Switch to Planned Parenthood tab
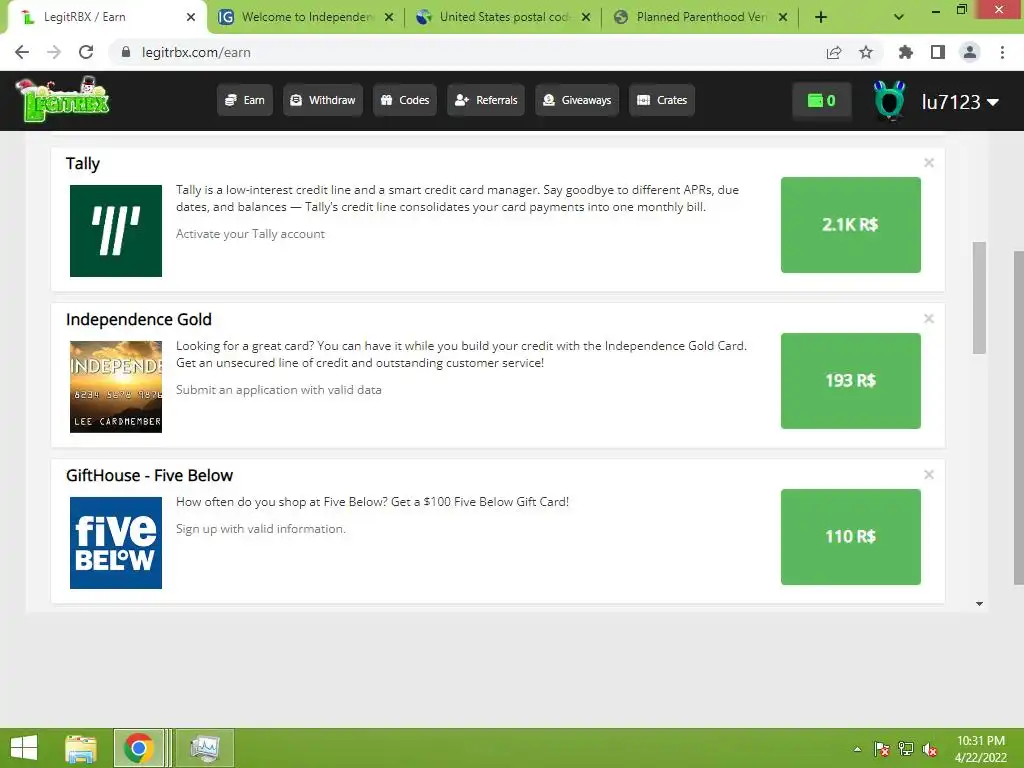1024x768 pixels. coord(700,17)
